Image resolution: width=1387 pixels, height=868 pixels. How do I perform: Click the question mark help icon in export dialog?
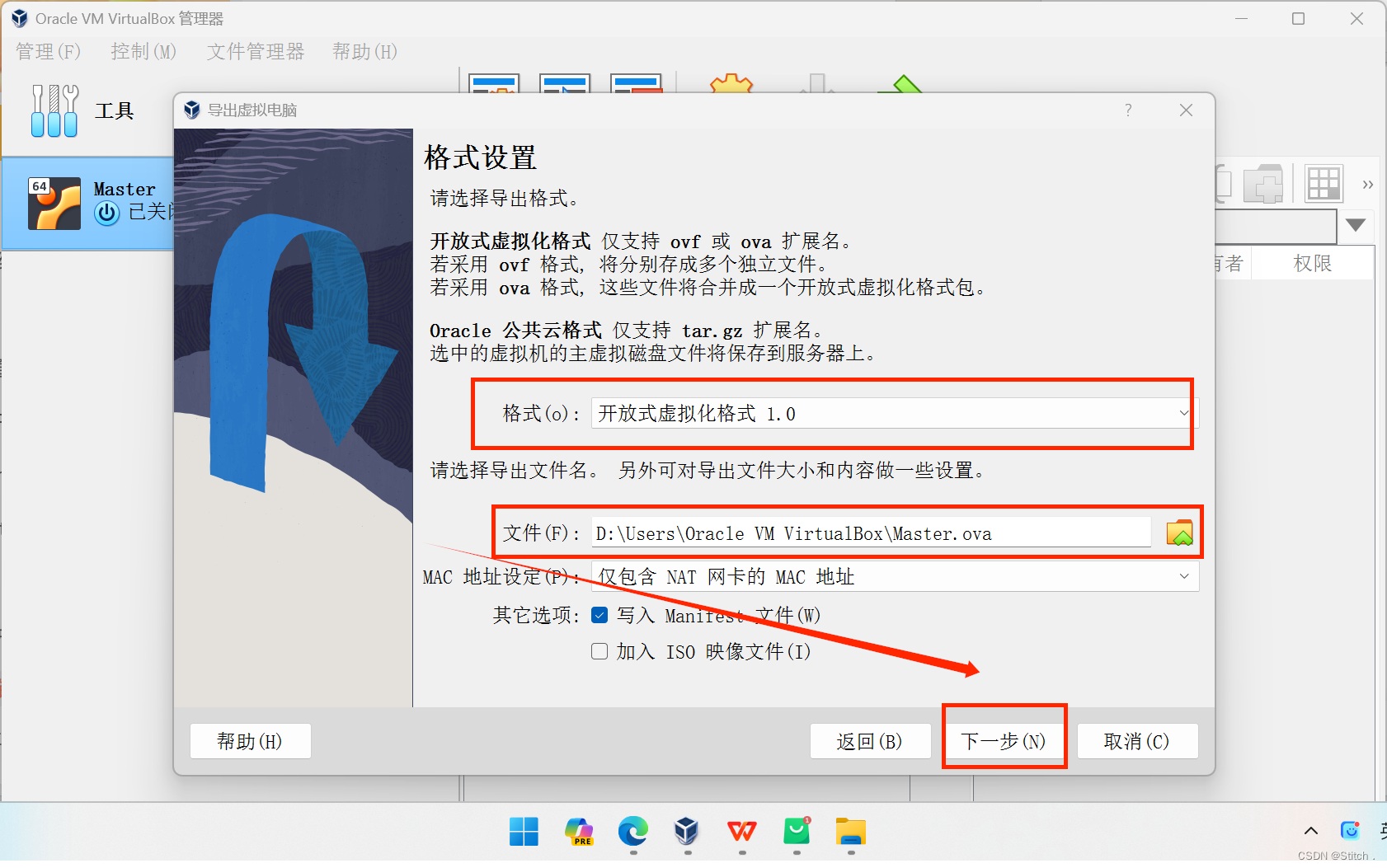(x=1128, y=110)
